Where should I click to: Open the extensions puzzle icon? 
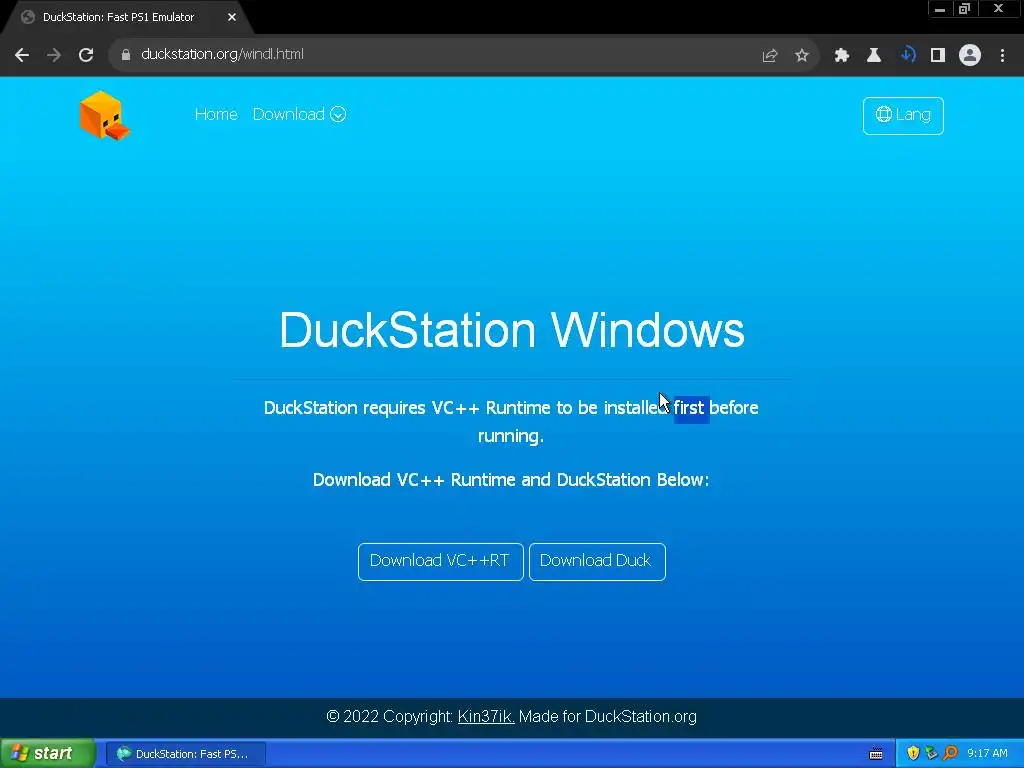click(x=842, y=56)
